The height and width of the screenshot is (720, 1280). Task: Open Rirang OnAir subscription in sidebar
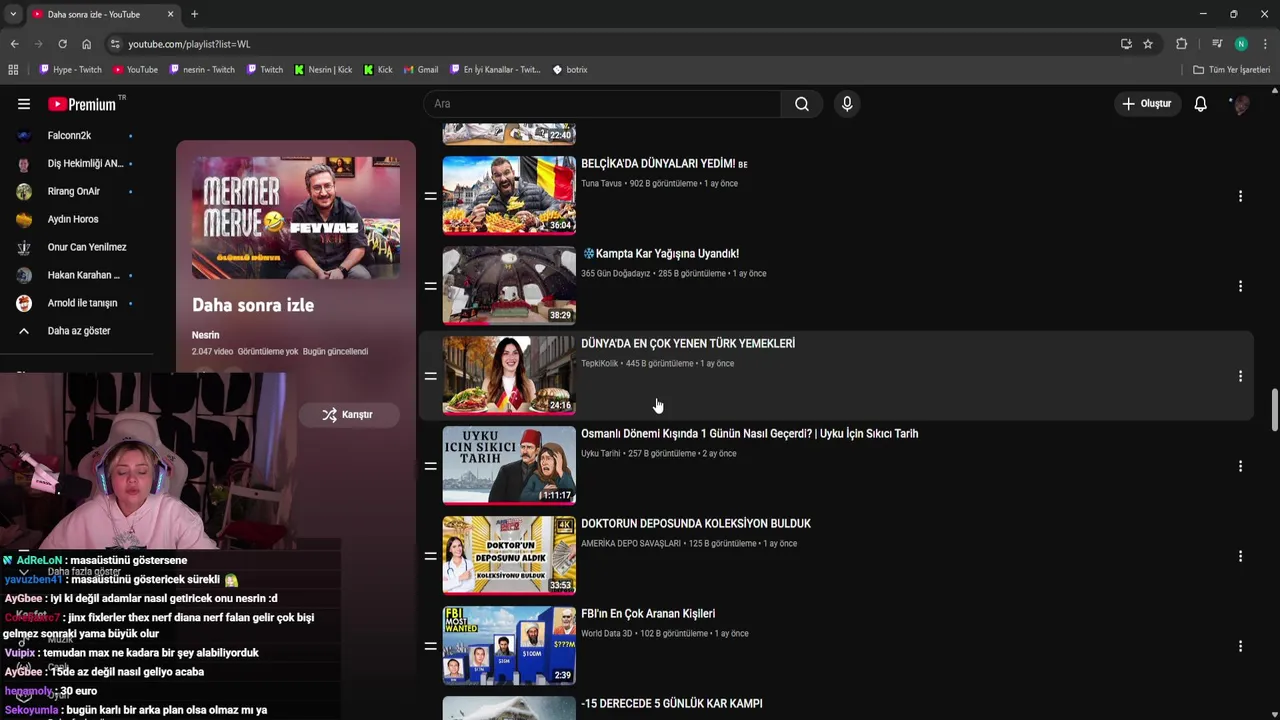[75, 191]
